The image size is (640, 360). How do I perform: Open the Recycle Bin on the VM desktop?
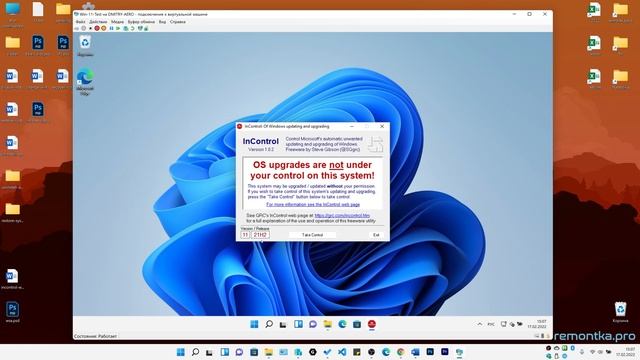pyautogui.click(x=85, y=46)
